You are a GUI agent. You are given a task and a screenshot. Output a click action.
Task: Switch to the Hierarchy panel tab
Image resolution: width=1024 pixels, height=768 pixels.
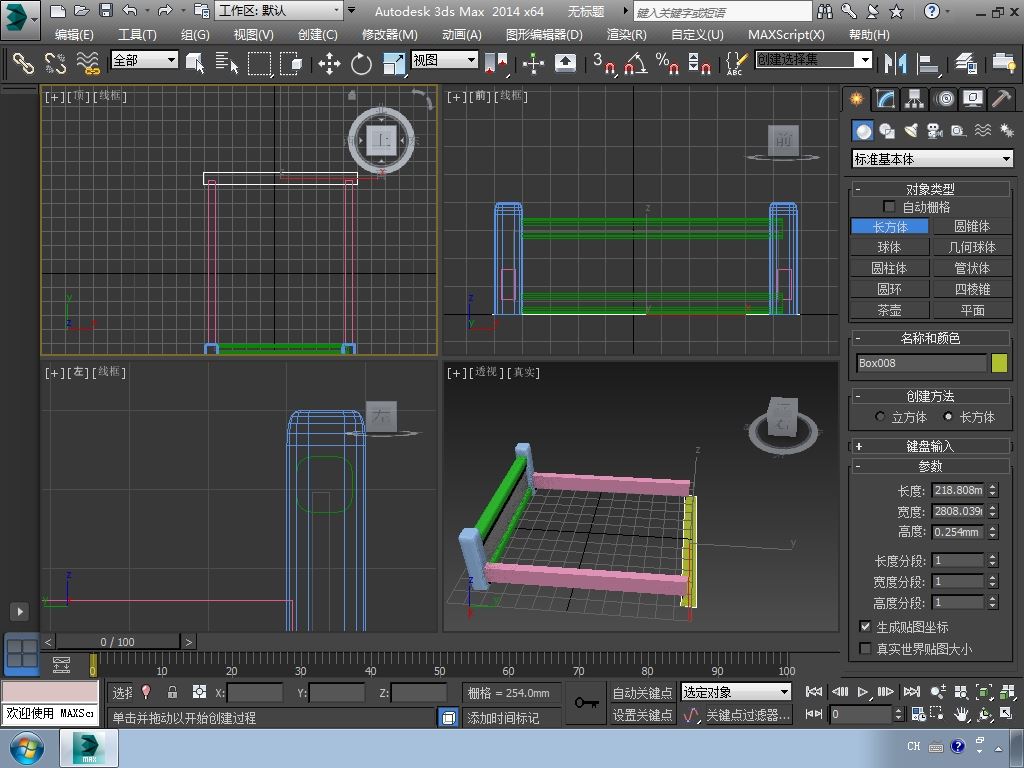(x=914, y=99)
